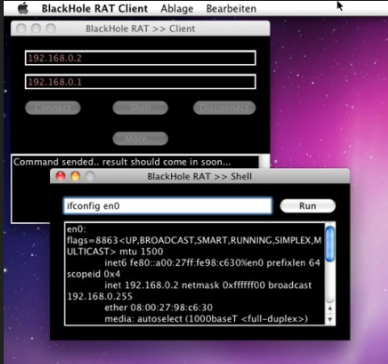This screenshot has height=364, width=388.
Task: Click the 'inet 192.168.0.2 netmask' output line
Action: [208, 285]
